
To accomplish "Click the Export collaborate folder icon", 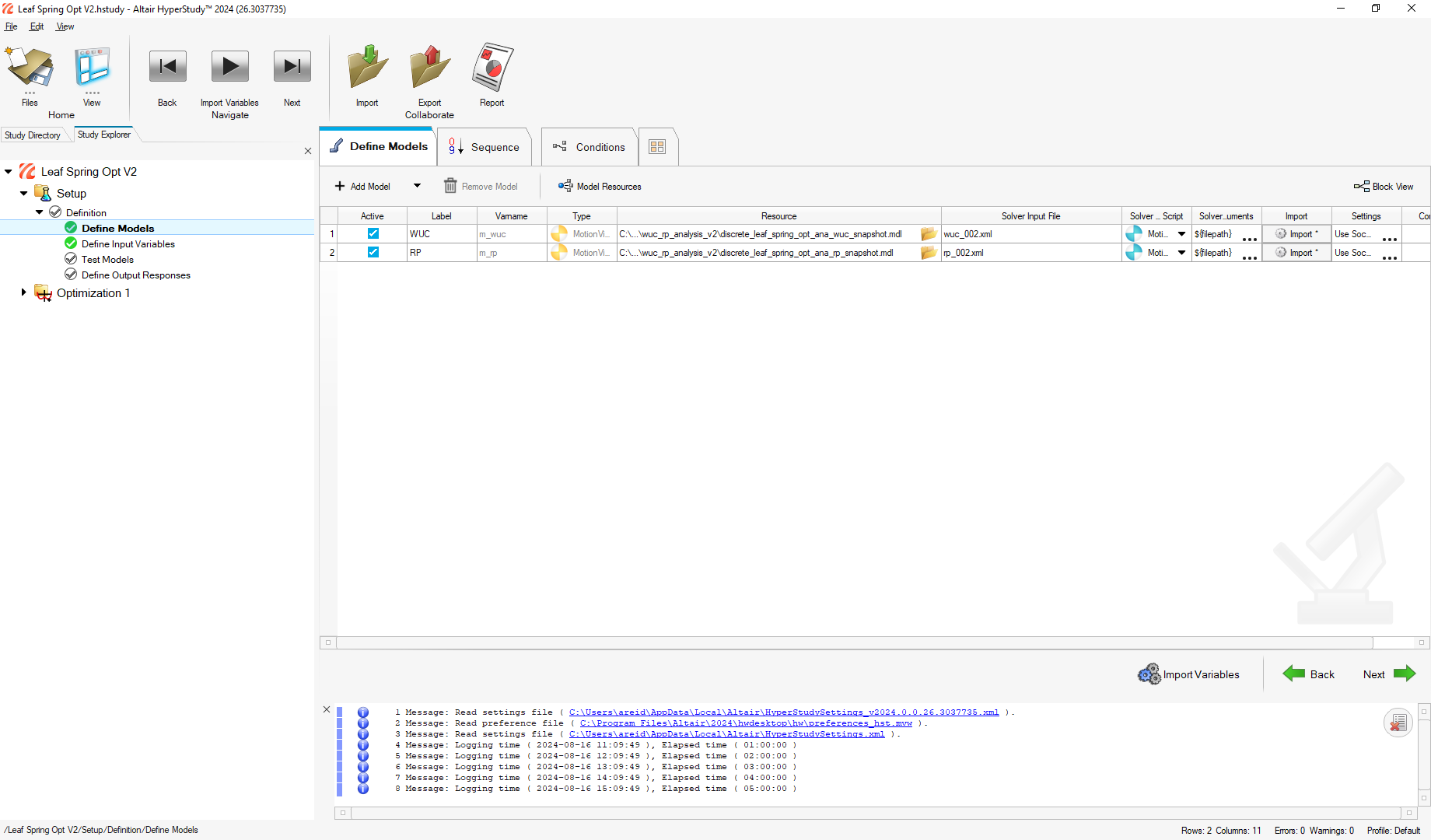I will pyautogui.click(x=429, y=67).
